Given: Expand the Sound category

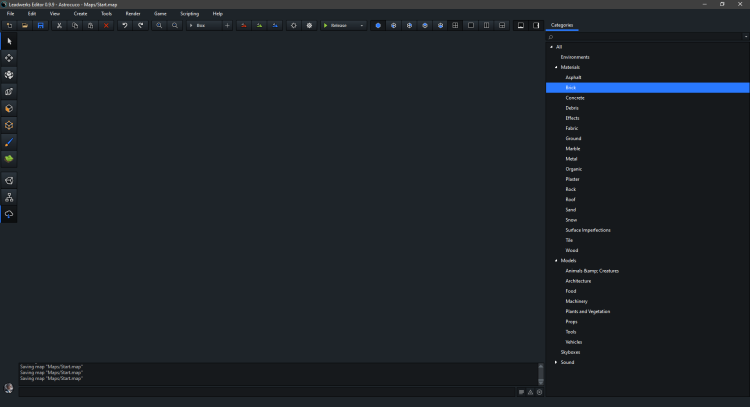Looking at the screenshot, I should click(x=556, y=362).
